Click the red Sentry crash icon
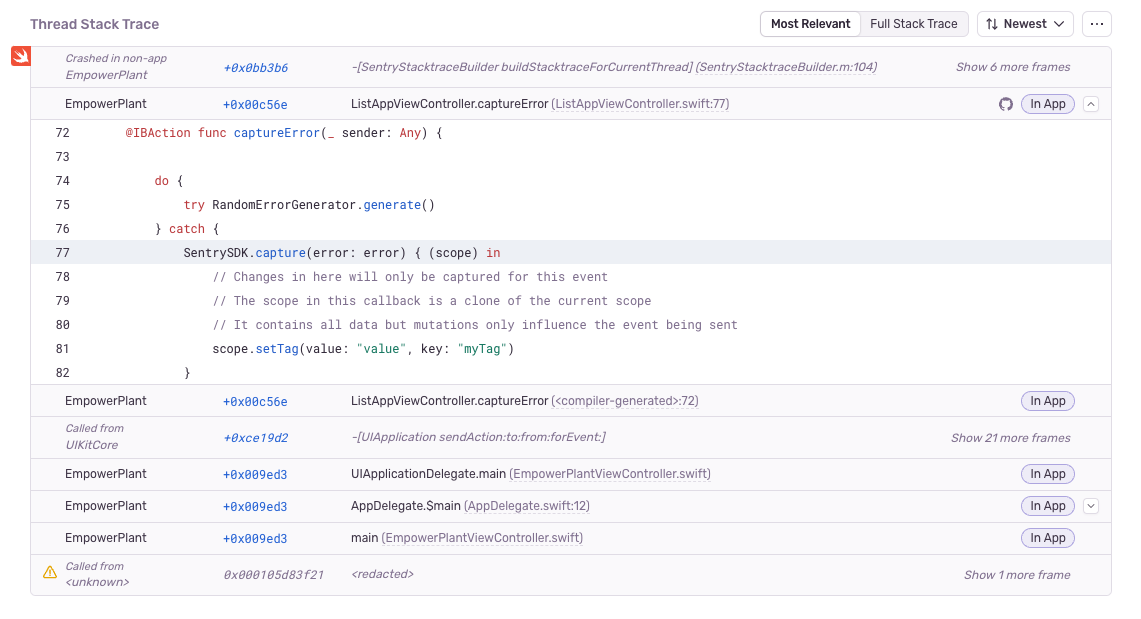The height and width of the screenshot is (619, 1141). (20, 56)
